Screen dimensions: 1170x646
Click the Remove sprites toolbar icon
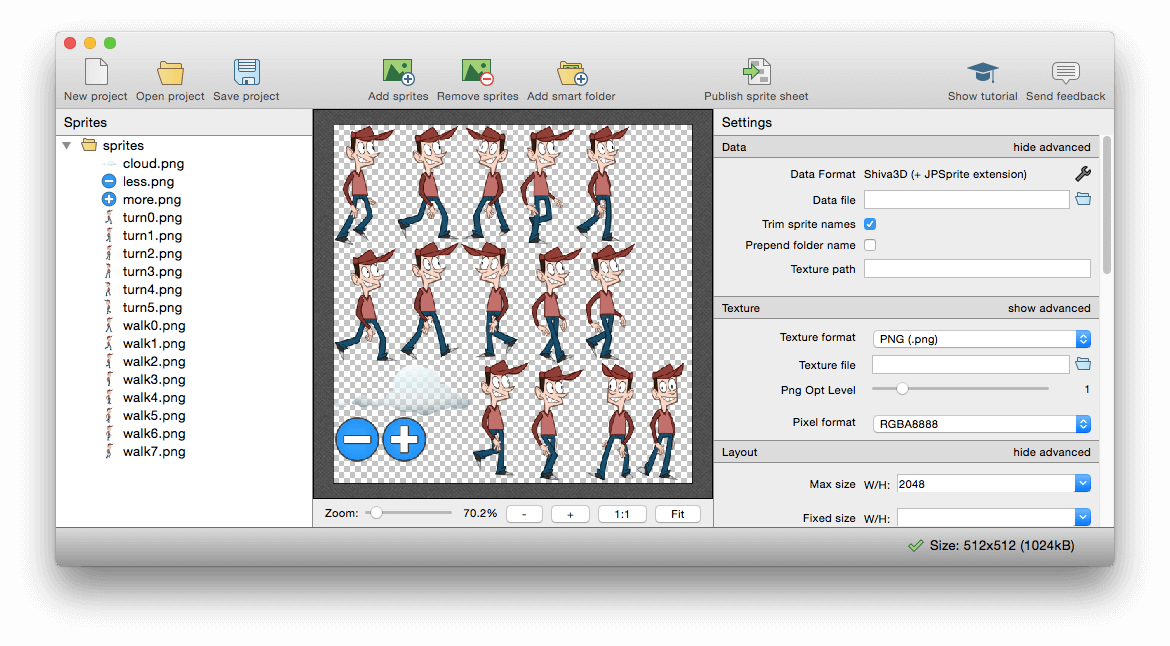[x=477, y=73]
